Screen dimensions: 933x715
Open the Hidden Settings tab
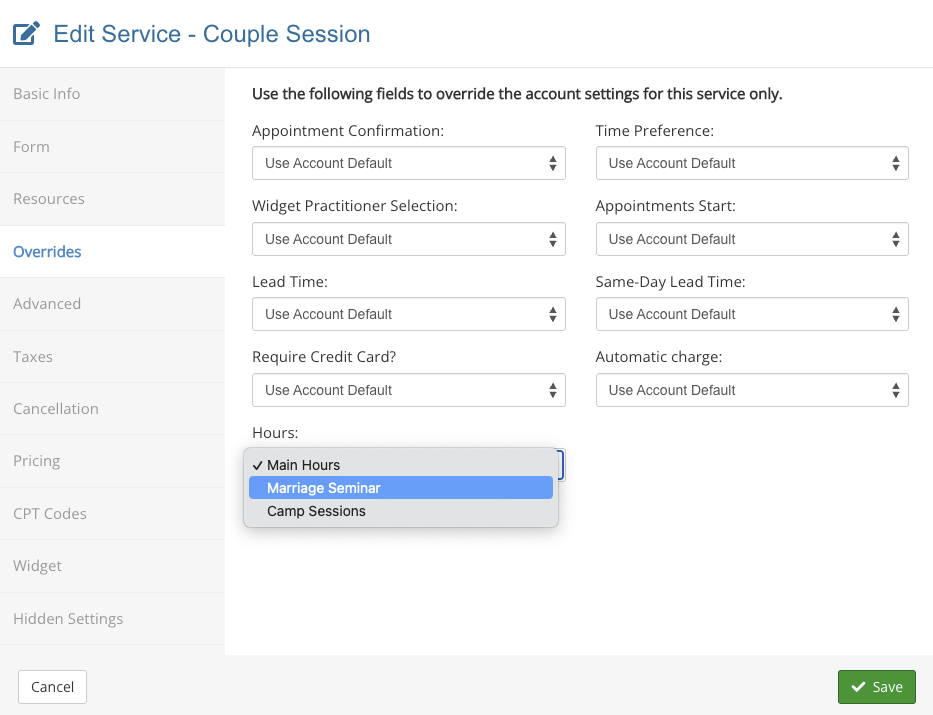[68, 619]
